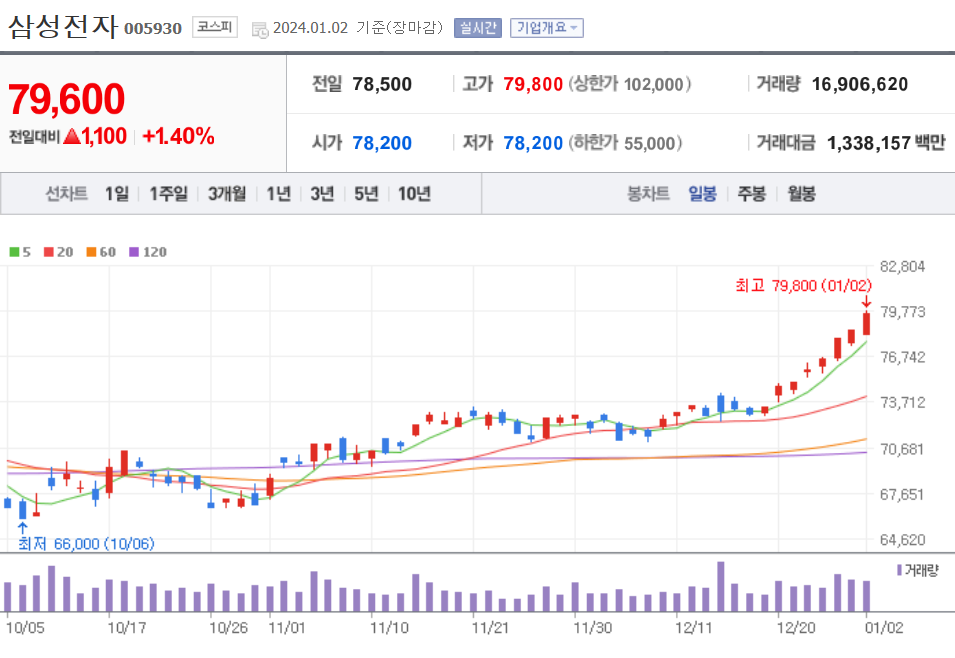Click the 최저 66,000 (10/06) label
This screenshot has height=658, width=955.
point(86,543)
